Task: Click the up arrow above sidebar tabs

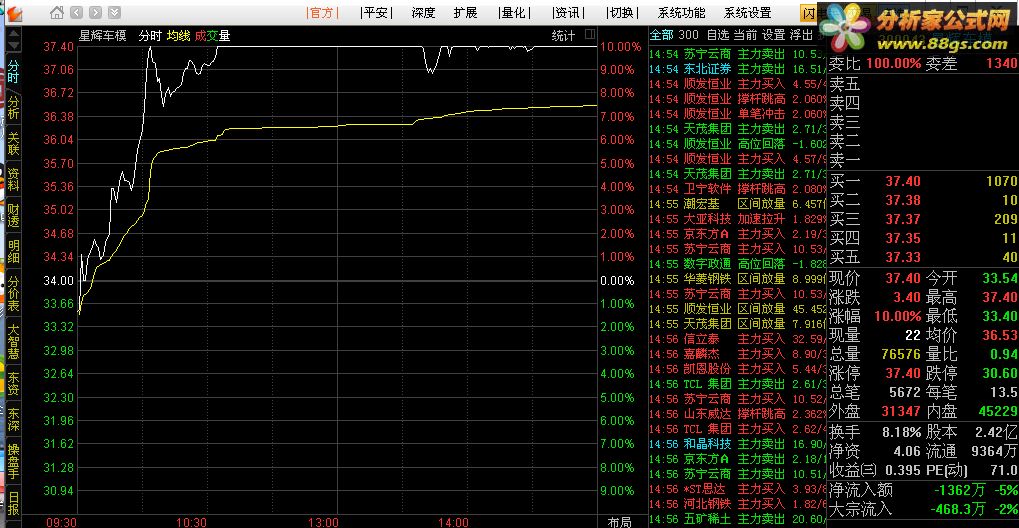Action: pos(13,34)
